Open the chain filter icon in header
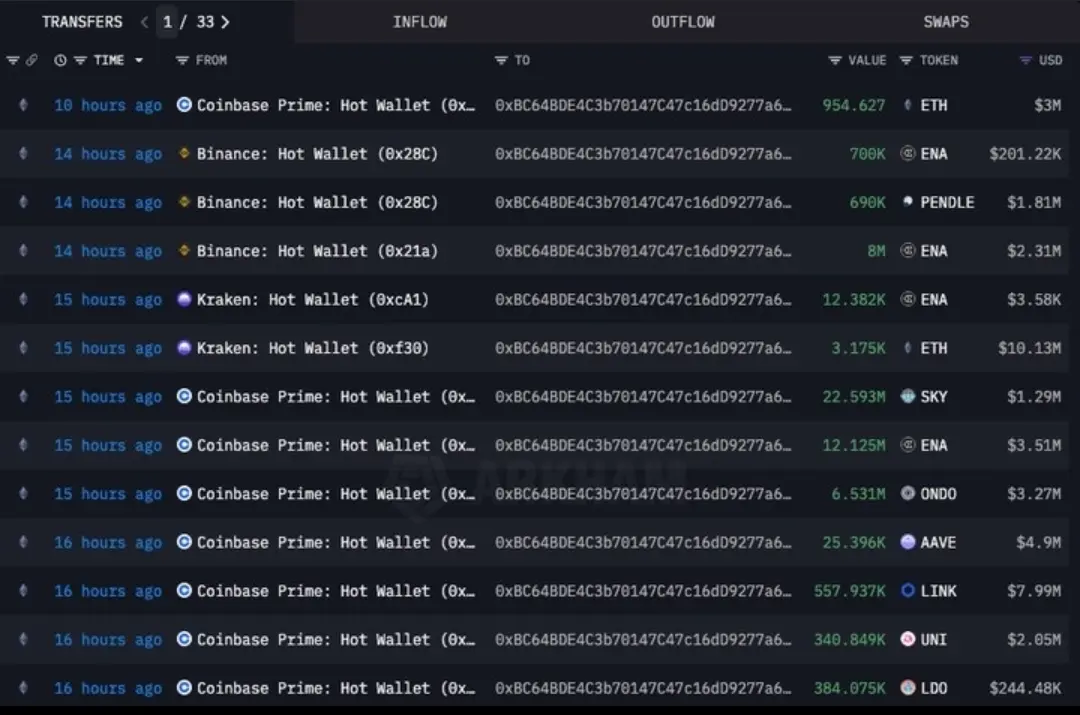Image resolution: width=1080 pixels, height=715 pixels. [12, 61]
